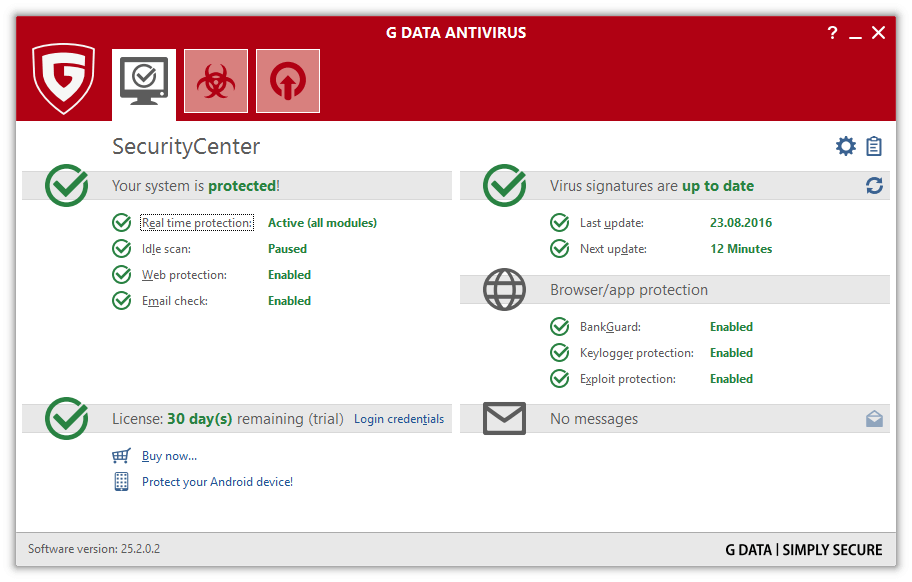Click check icon next to Exploit protection

pos(560,379)
